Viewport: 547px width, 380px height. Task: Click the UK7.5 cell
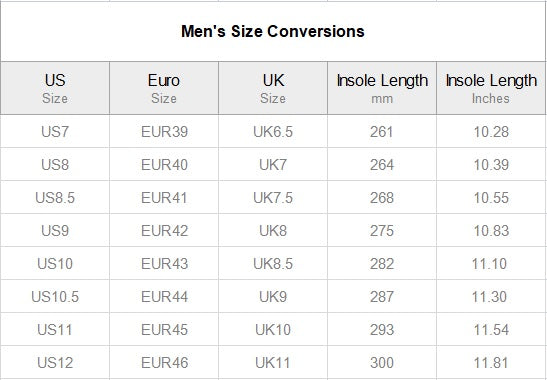tap(273, 198)
